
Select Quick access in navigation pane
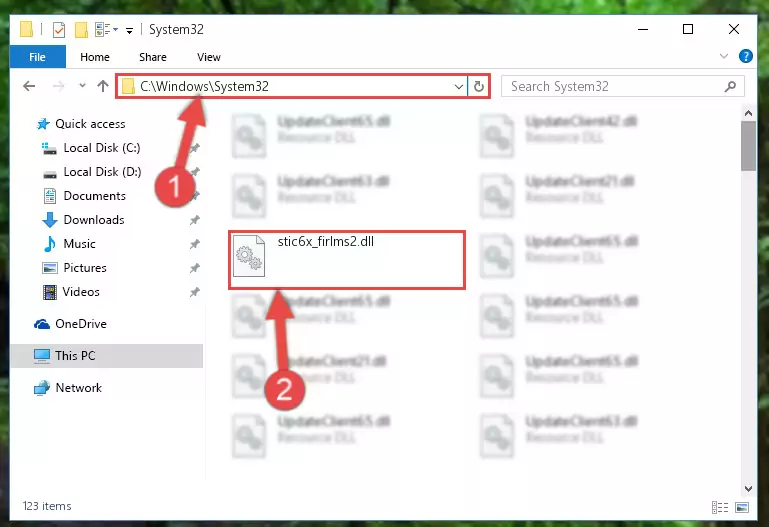90,124
